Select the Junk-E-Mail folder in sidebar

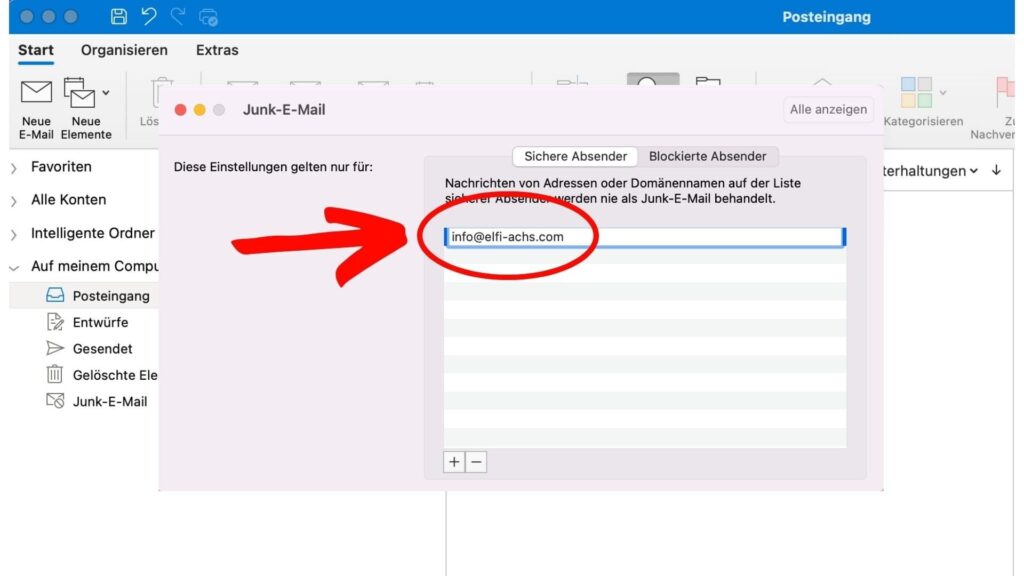[x=109, y=401]
